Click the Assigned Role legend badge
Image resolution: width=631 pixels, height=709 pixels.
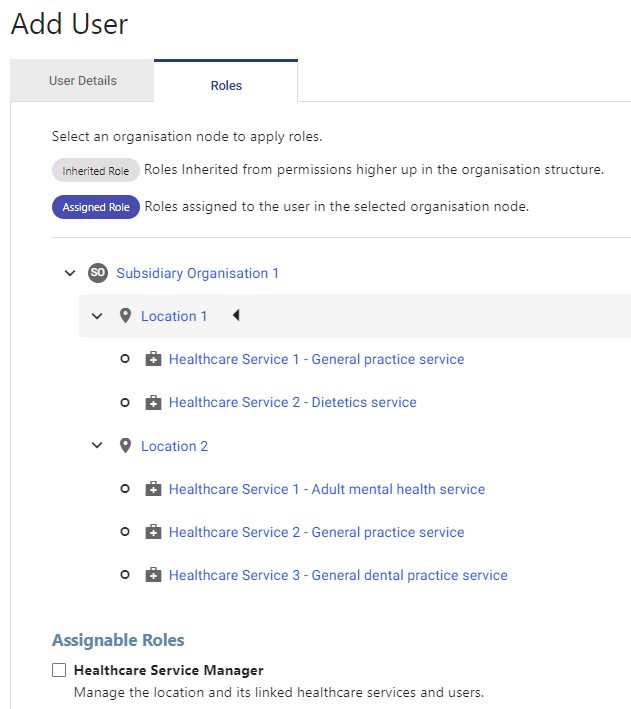click(x=96, y=207)
